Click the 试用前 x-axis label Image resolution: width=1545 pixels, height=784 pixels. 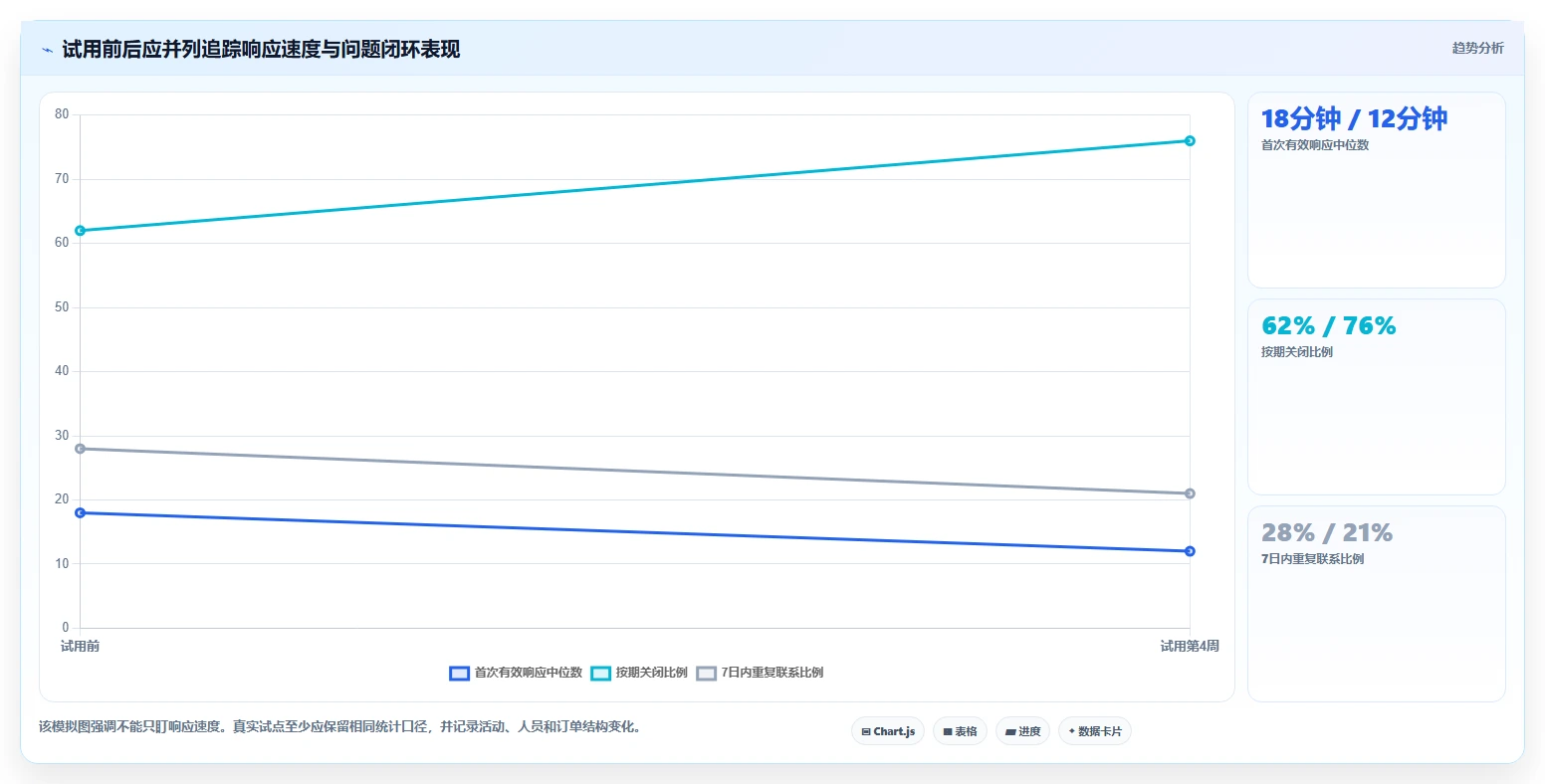pos(80,647)
